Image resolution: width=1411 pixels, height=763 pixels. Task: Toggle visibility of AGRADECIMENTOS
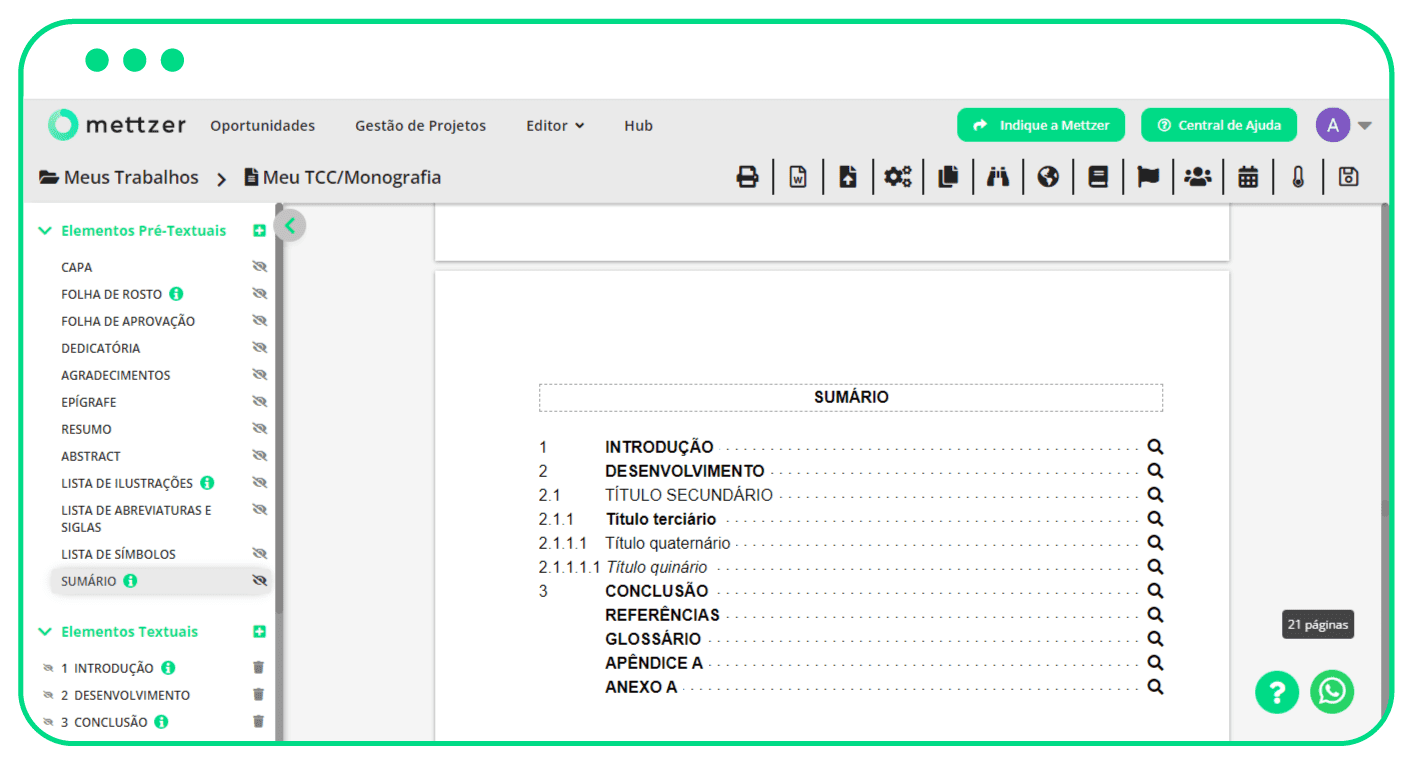[260, 375]
